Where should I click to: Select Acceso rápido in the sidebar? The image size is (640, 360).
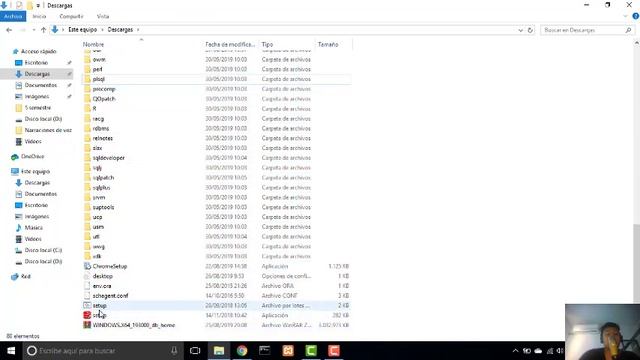pos(38,51)
